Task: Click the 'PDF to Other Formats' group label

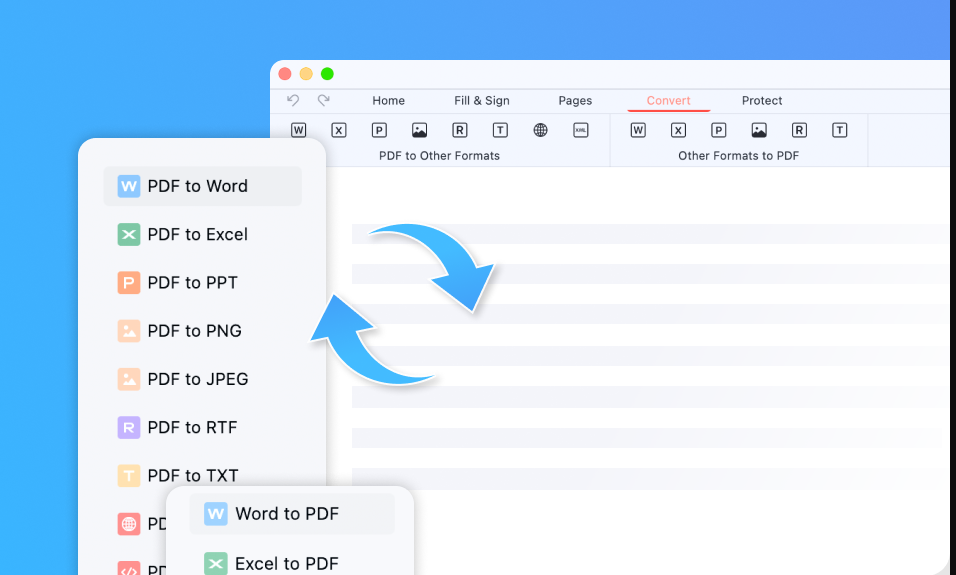Action: pos(439,155)
